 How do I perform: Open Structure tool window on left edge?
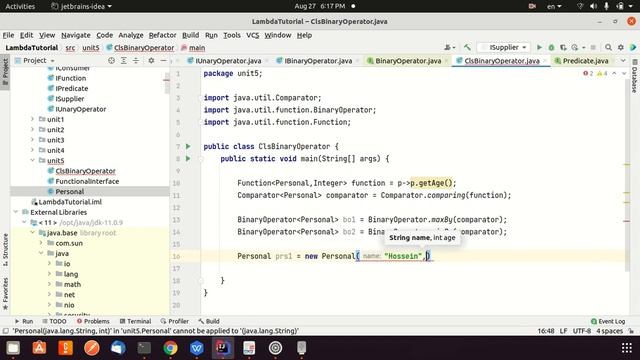click(x=5, y=250)
